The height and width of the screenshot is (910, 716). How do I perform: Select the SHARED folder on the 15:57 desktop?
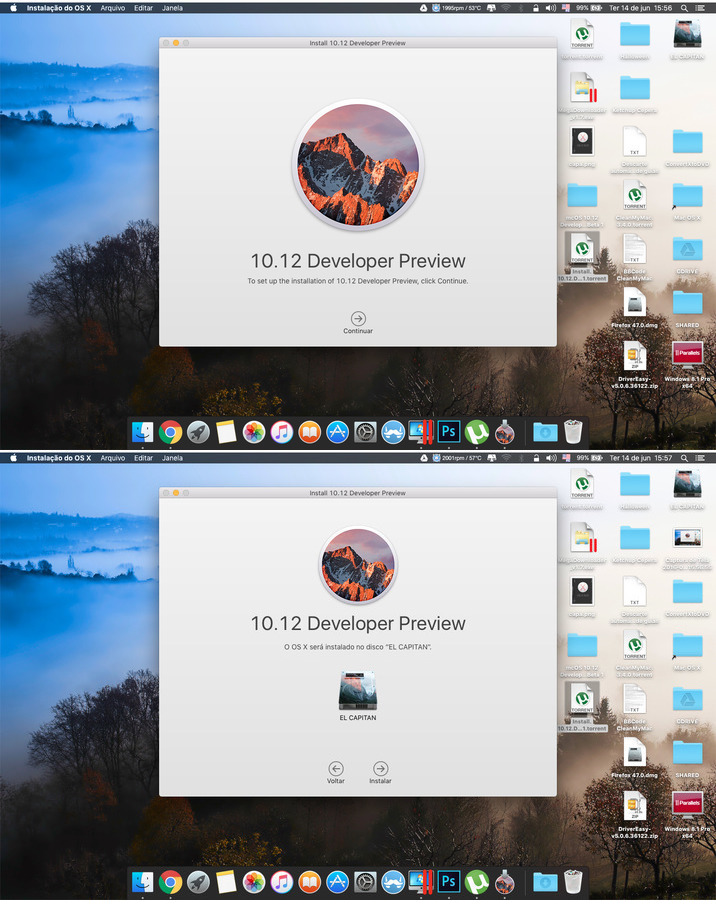click(688, 753)
